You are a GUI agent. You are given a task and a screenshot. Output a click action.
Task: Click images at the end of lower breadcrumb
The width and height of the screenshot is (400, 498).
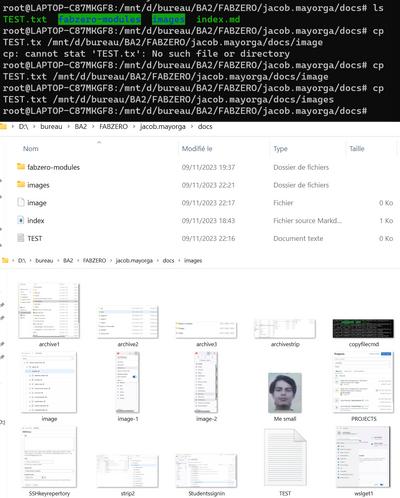pos(193,260)
